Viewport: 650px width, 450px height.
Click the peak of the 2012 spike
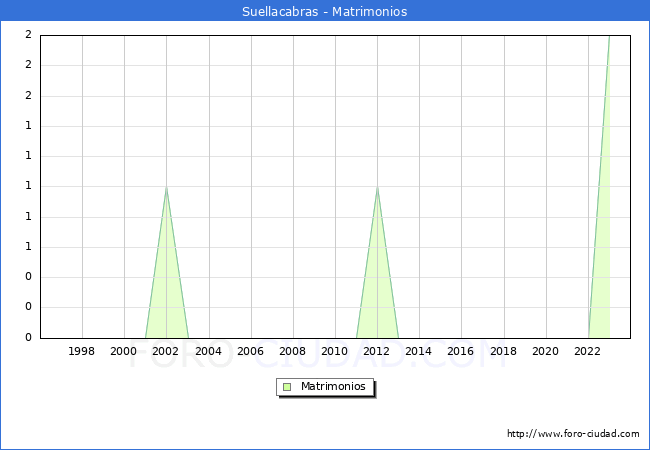(377, 187)
